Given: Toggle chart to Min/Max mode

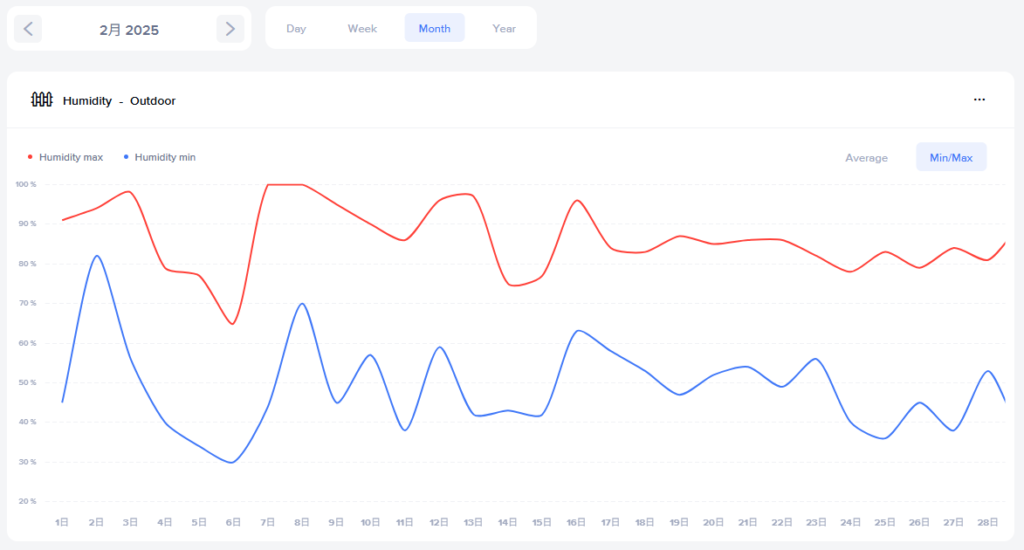Looking at the screenshot, I should click(951, 158).
